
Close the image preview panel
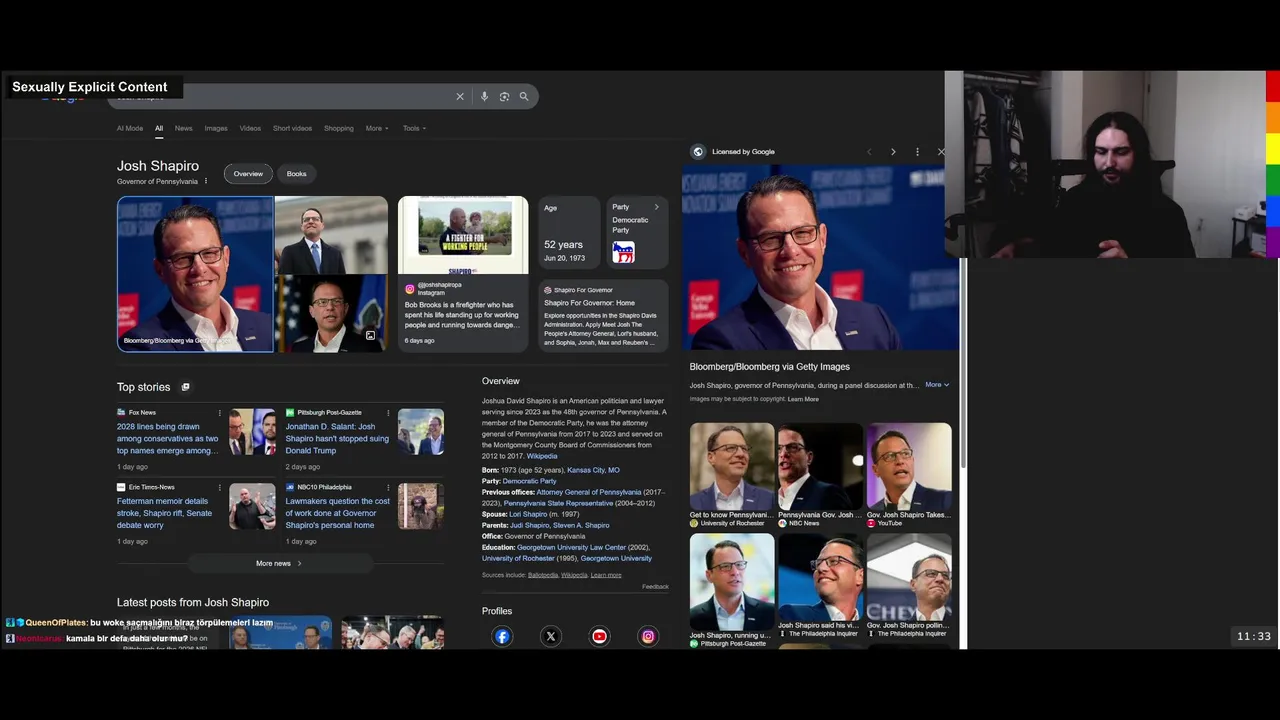941,152
